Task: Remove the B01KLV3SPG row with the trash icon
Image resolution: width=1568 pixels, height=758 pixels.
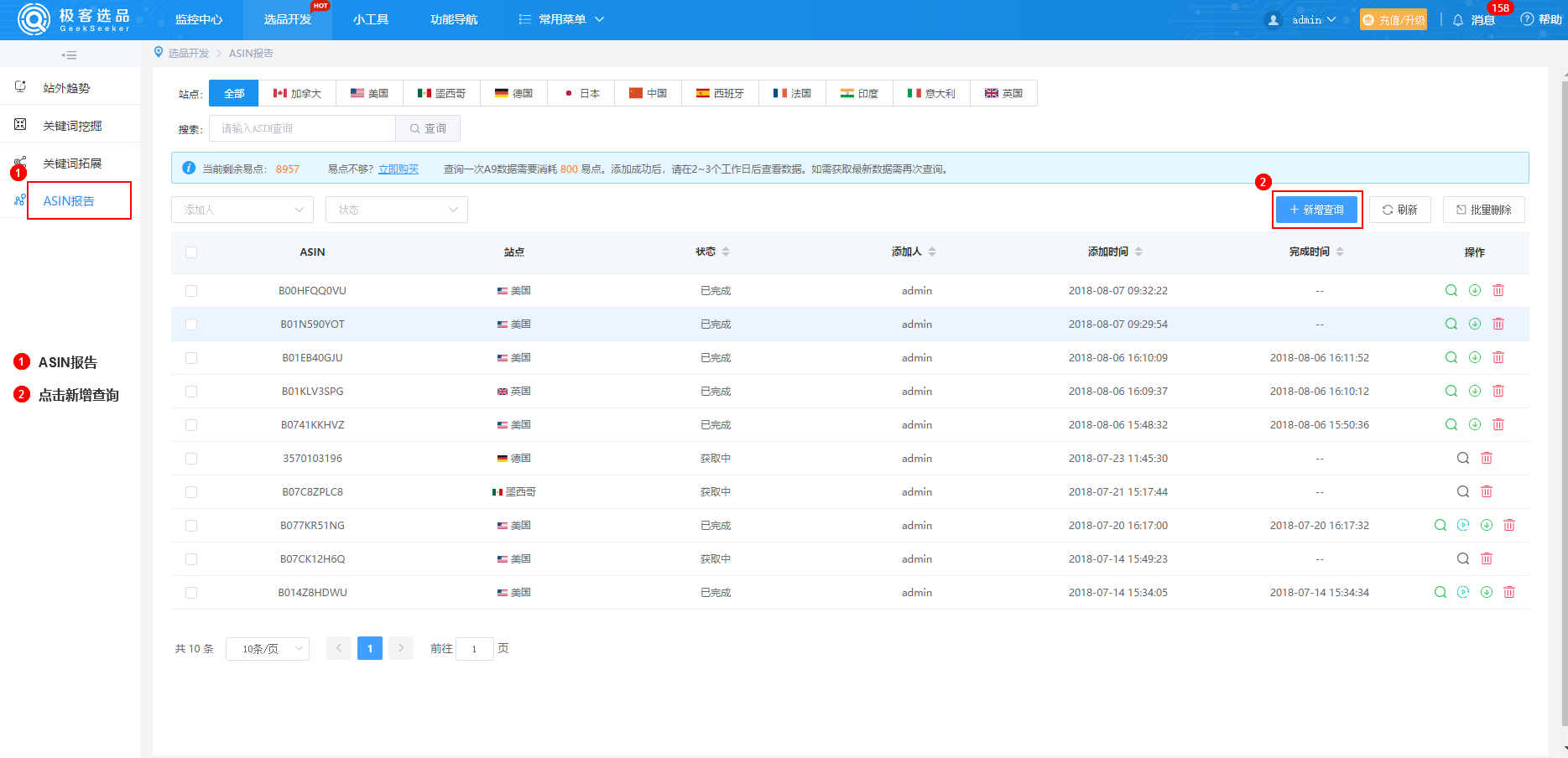Action: click(x=1498, y=391)
